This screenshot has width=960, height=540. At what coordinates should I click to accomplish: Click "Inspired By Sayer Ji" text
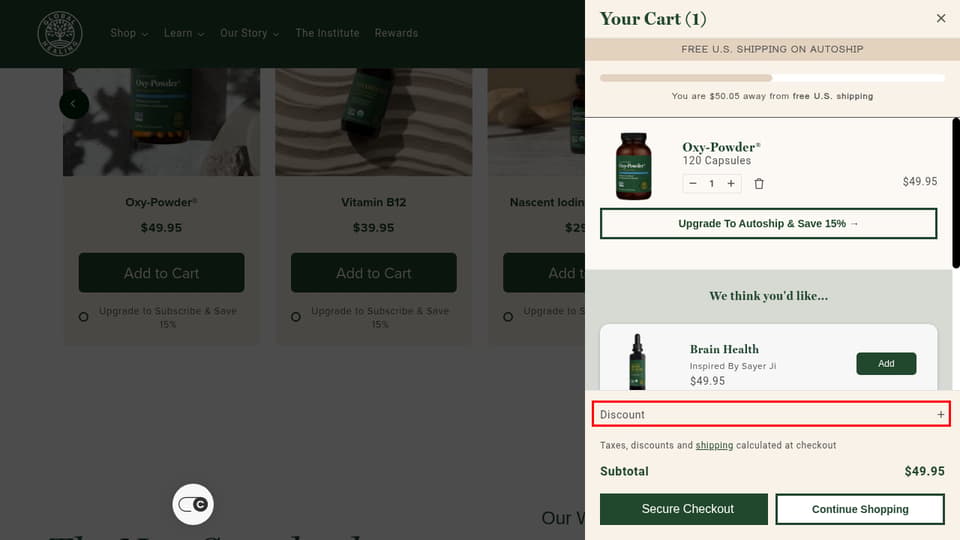[x=733, y=366]
